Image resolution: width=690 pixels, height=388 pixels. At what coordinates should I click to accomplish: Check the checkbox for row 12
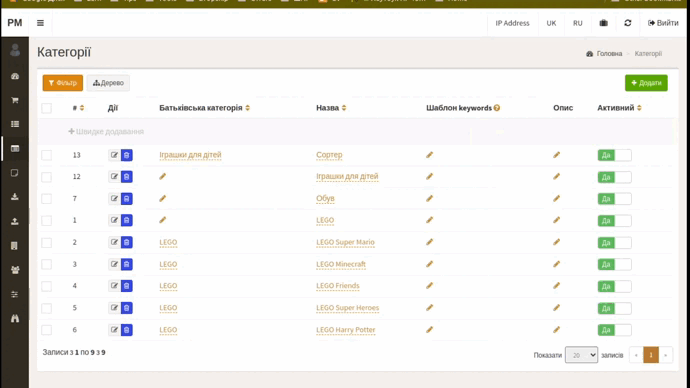(x=47, y=177)
